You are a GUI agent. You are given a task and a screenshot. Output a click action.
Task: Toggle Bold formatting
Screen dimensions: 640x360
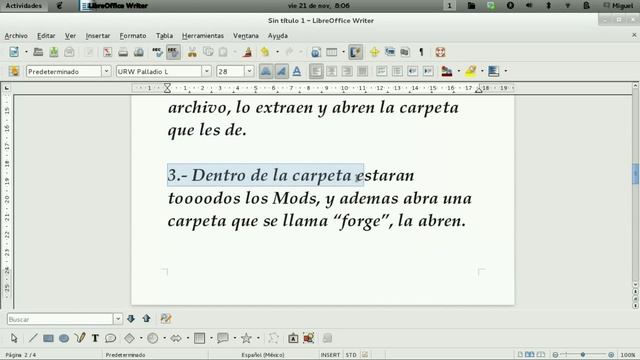coord(266,71)
